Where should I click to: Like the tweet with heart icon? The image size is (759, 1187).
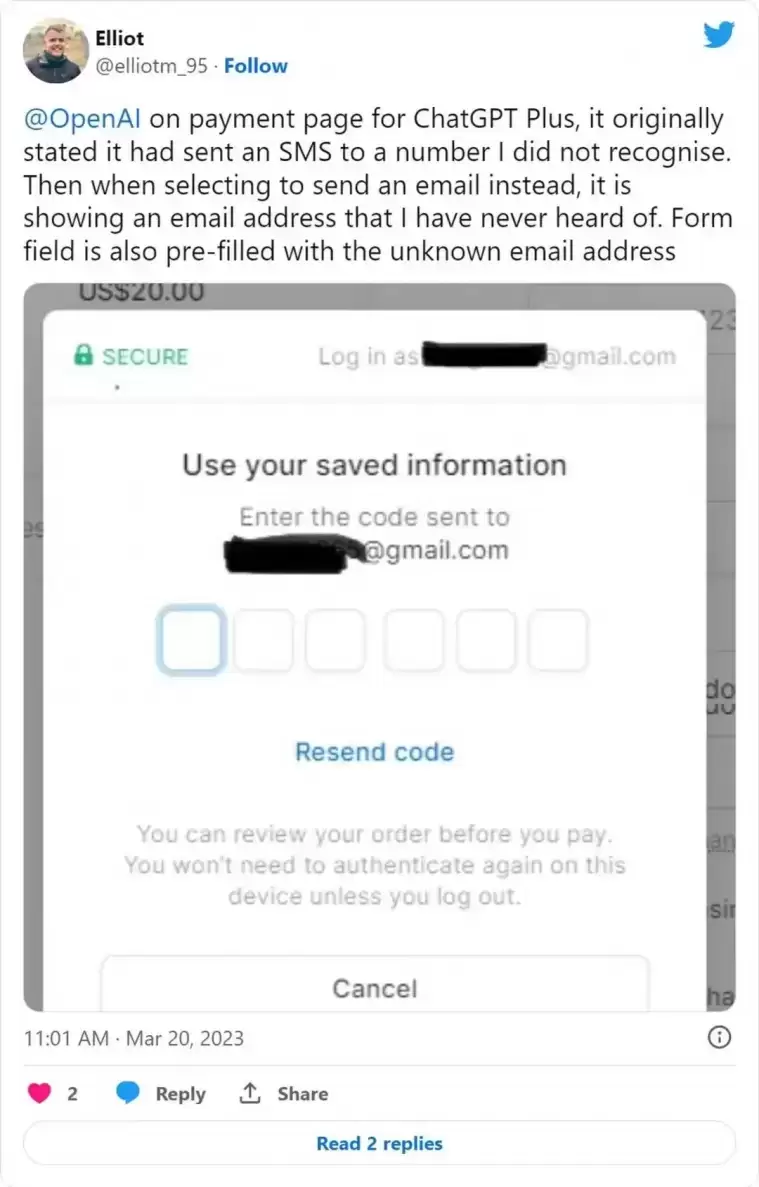point(39,1093)
